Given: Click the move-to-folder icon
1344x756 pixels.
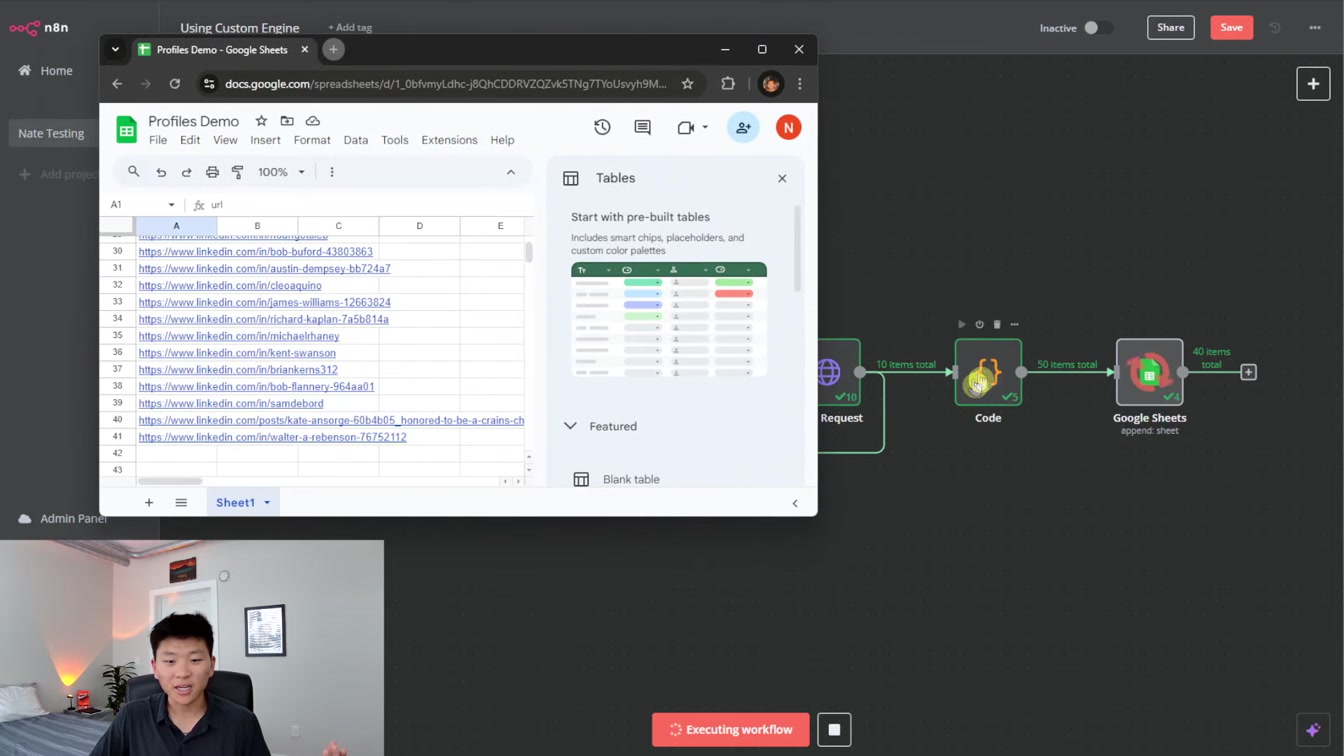Looking at the screenshot, I should tap(287, 121).
